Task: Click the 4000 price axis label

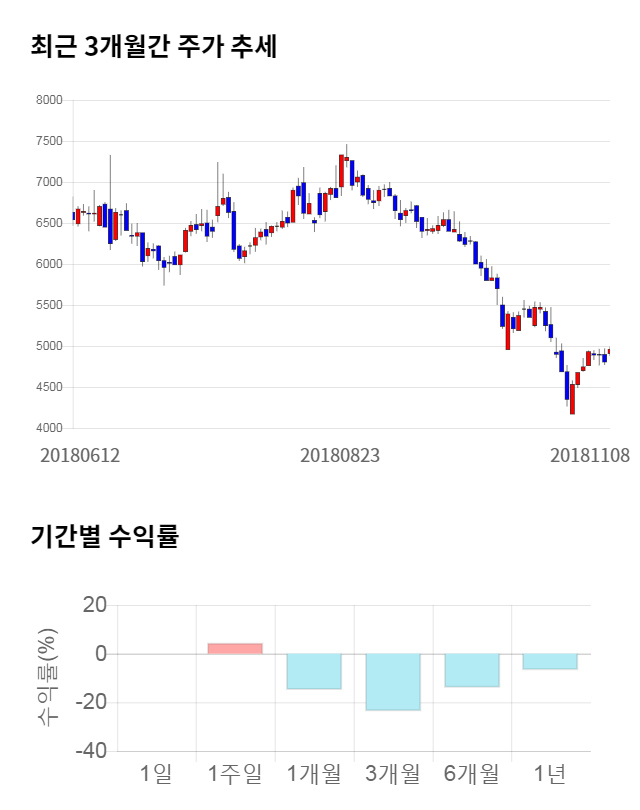Action: [50, 428]
